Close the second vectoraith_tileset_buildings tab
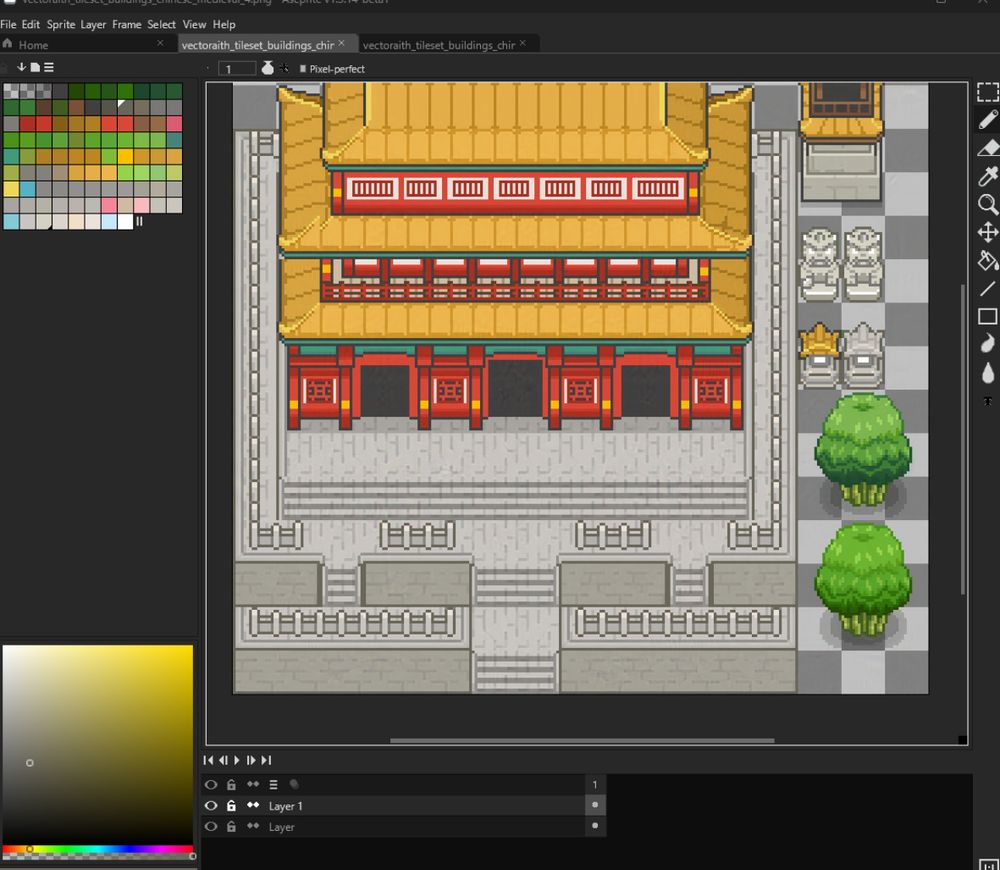 (522, 43)
